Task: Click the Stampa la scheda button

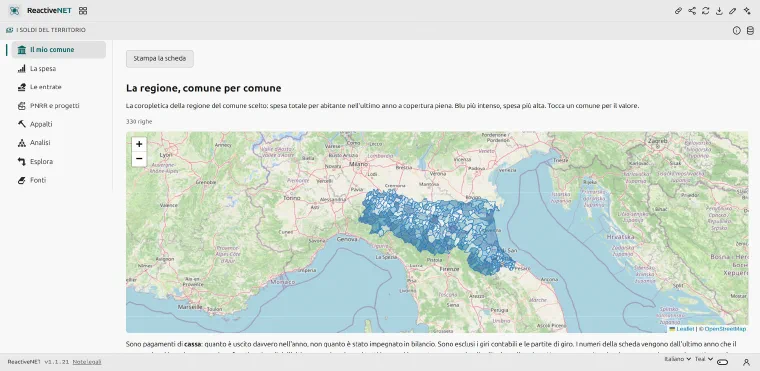Action: pyautogui.click(x=159, y=59)
